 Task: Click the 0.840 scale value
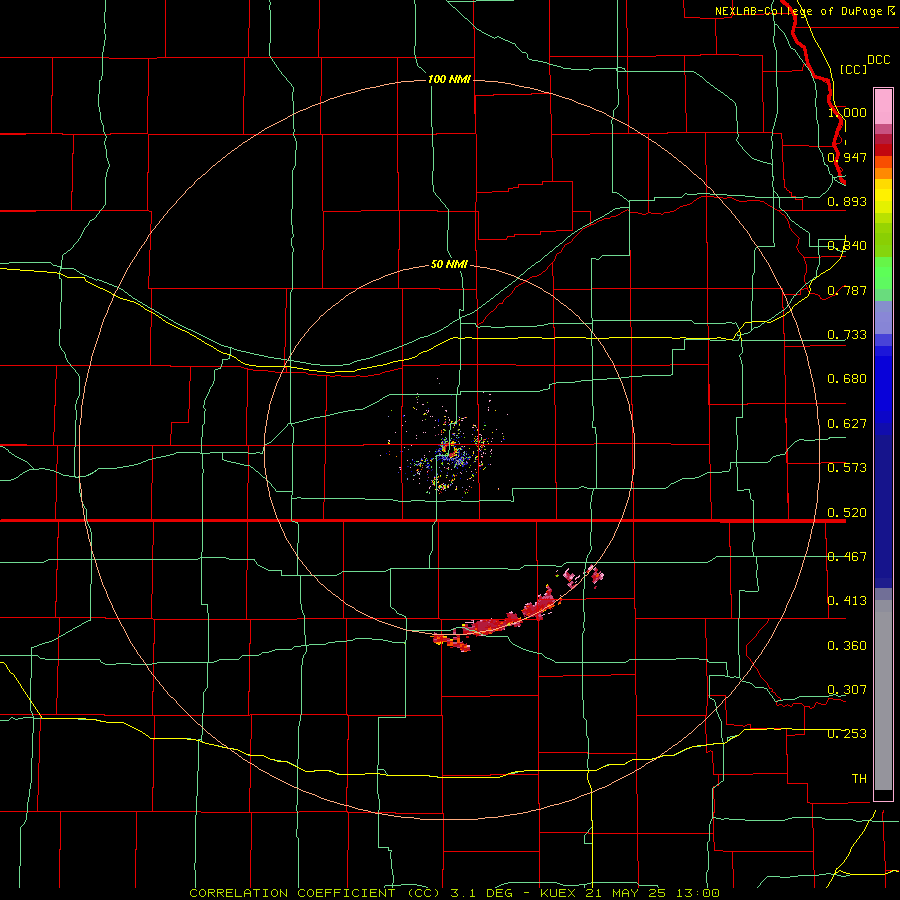click(847, 246)
